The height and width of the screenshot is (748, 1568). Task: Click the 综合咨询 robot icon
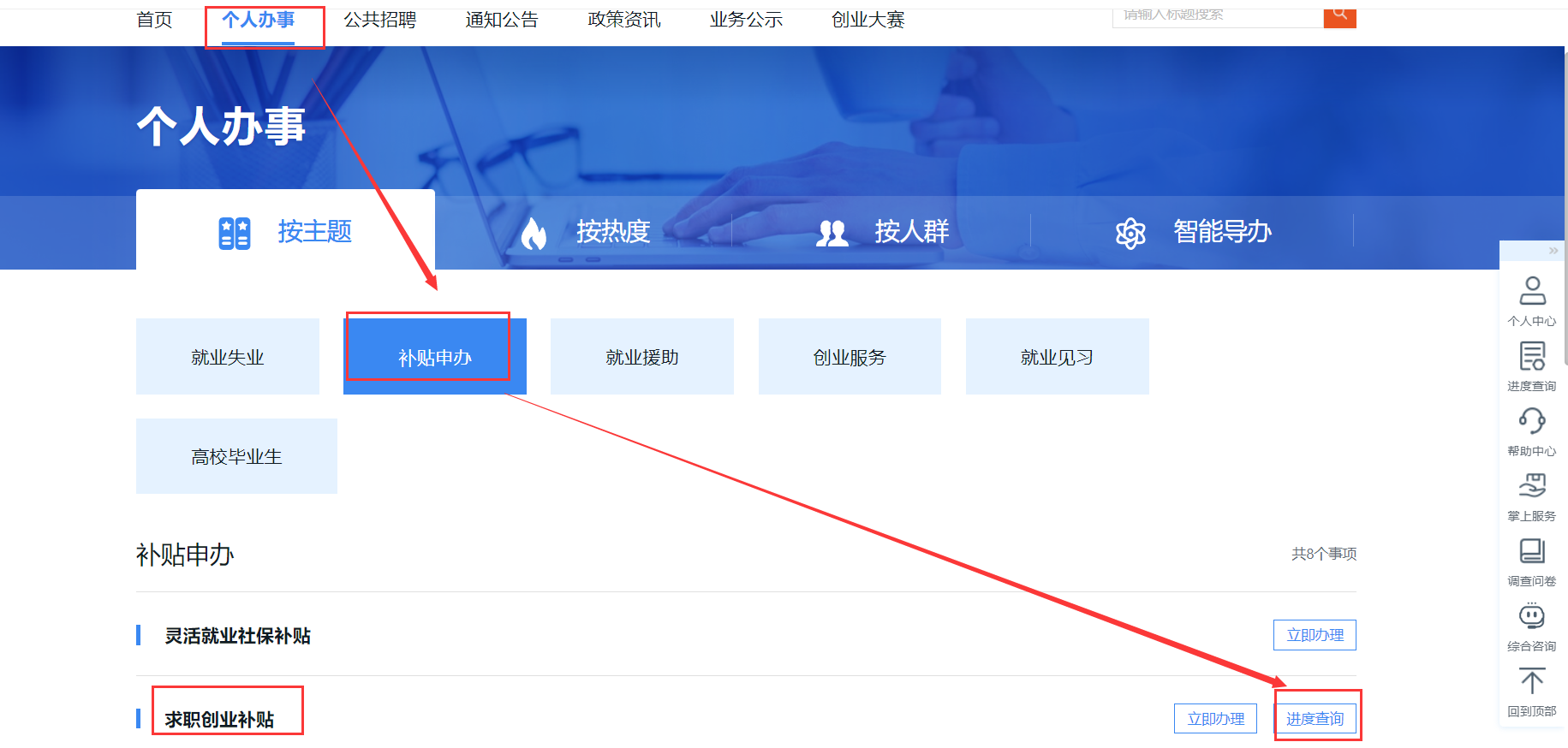coord(1531,616)
